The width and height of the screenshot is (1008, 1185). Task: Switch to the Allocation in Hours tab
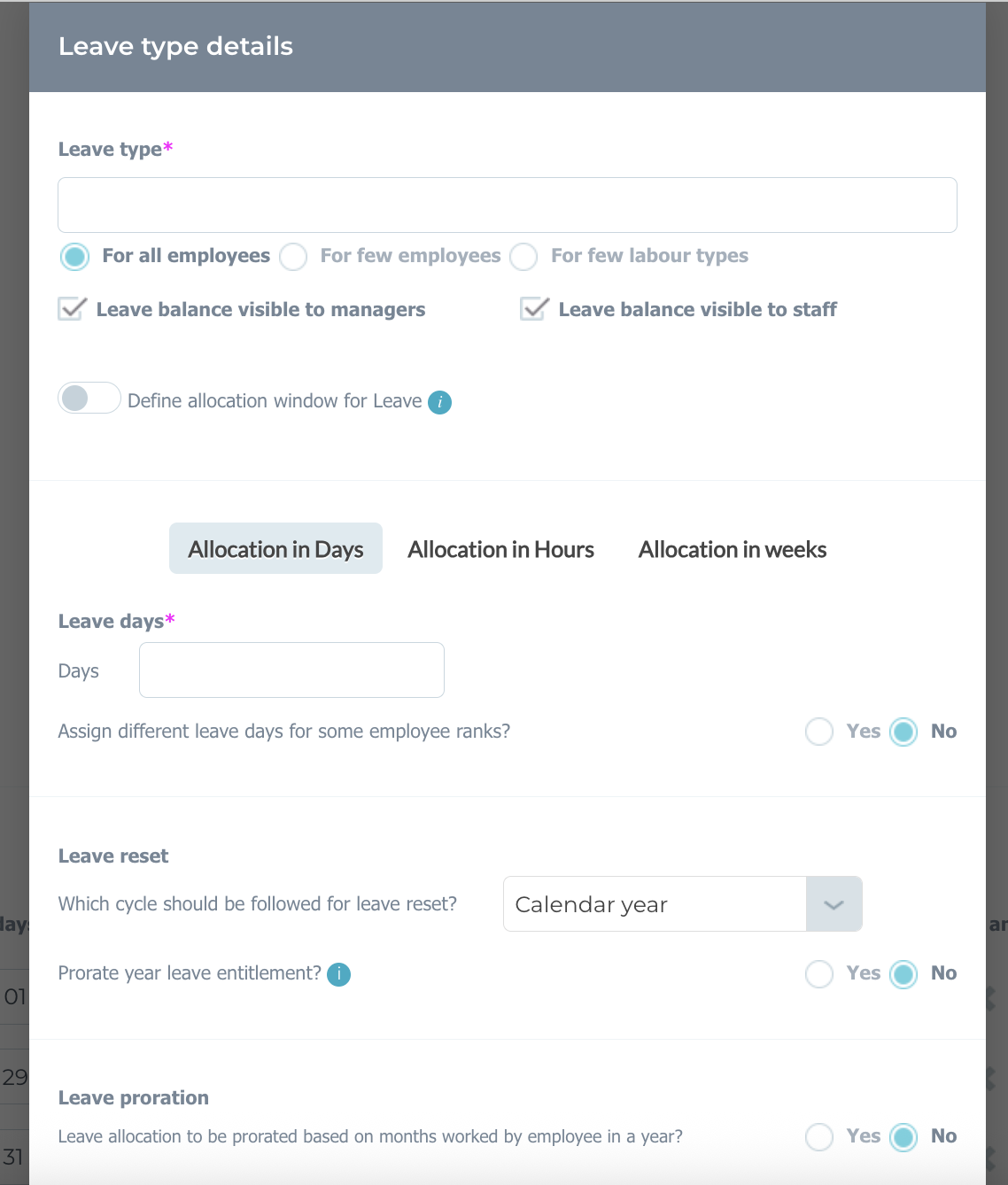click(x=500, y=549)
